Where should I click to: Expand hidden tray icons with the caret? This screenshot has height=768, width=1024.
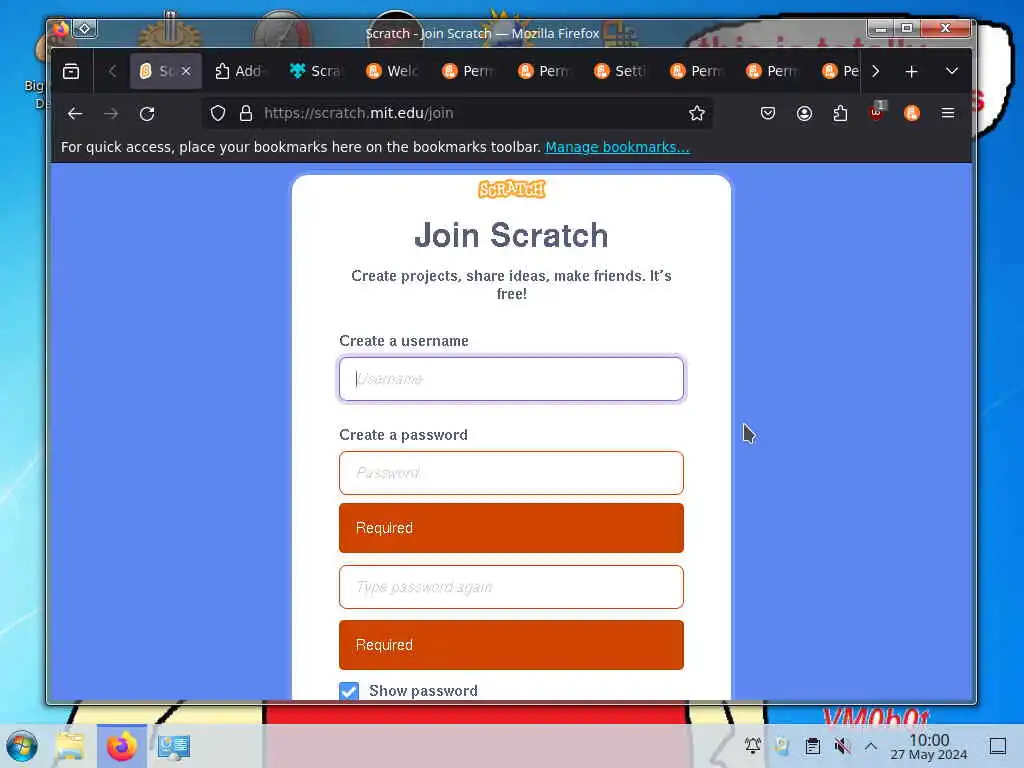tap(871, 745)
